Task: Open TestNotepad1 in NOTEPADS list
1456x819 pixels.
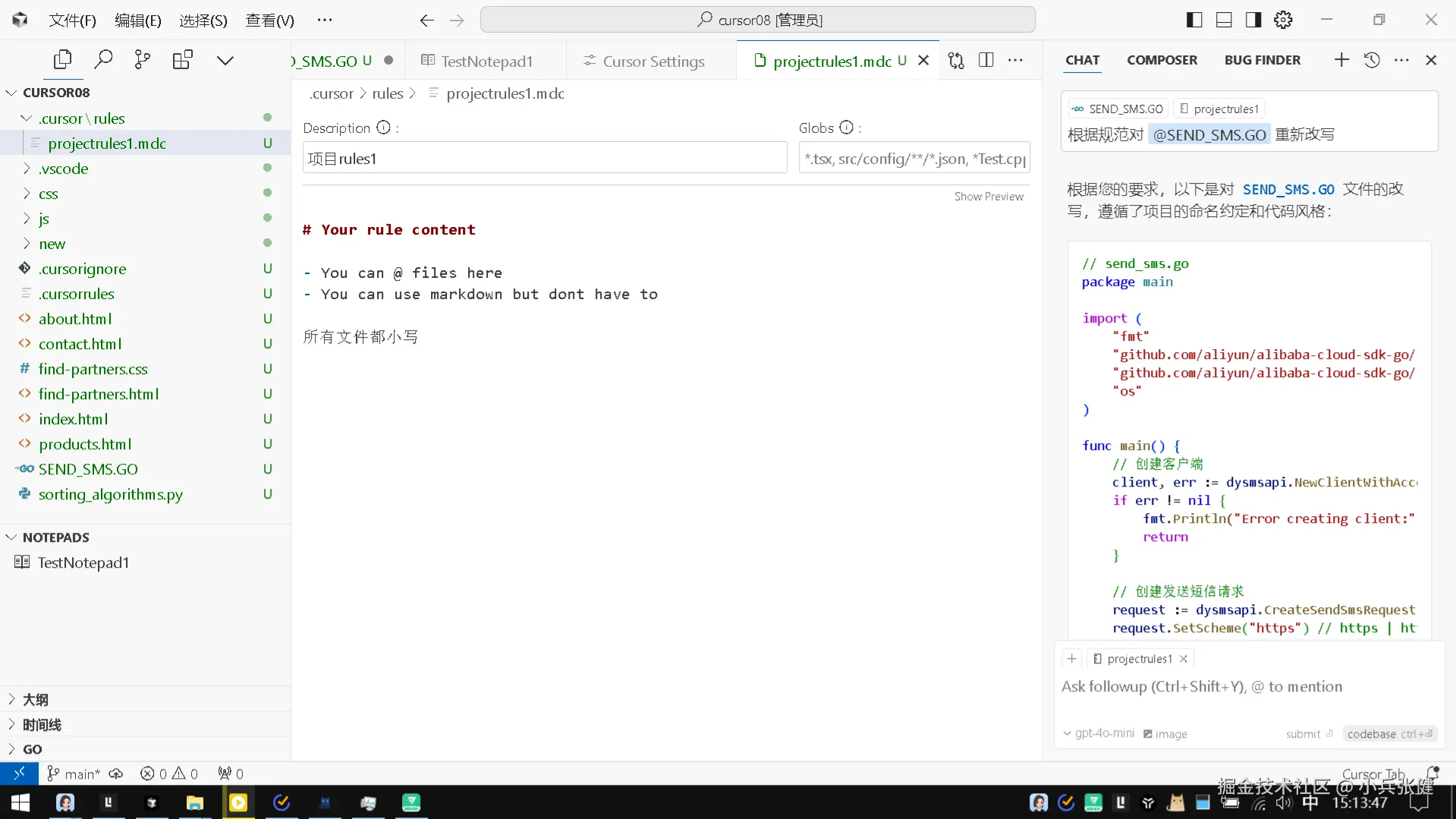Action: 145,562
